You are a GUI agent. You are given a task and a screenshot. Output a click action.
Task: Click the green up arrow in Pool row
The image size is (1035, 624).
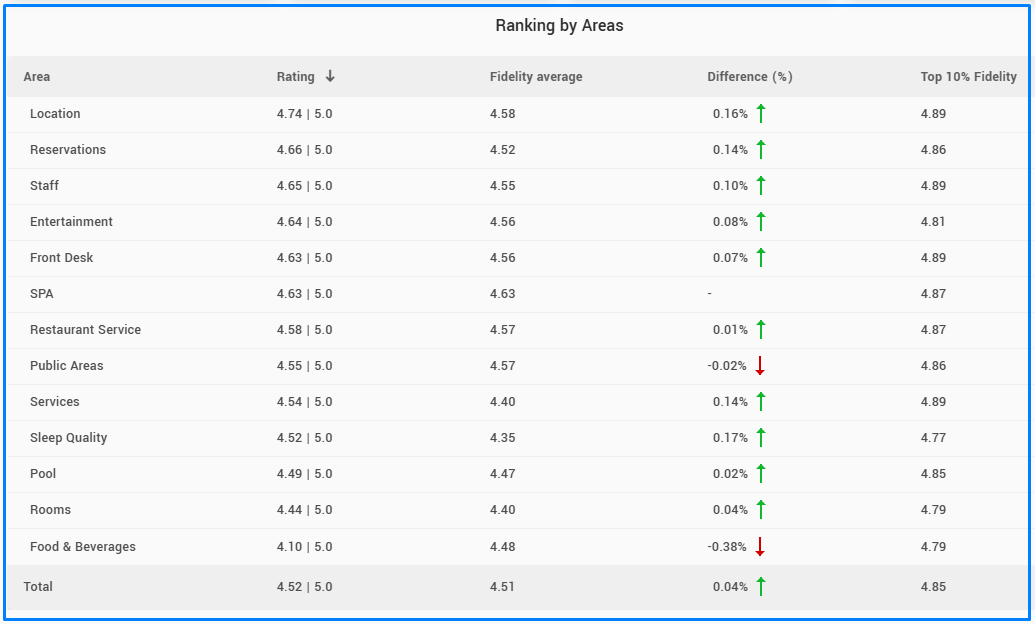click(760, 473)
